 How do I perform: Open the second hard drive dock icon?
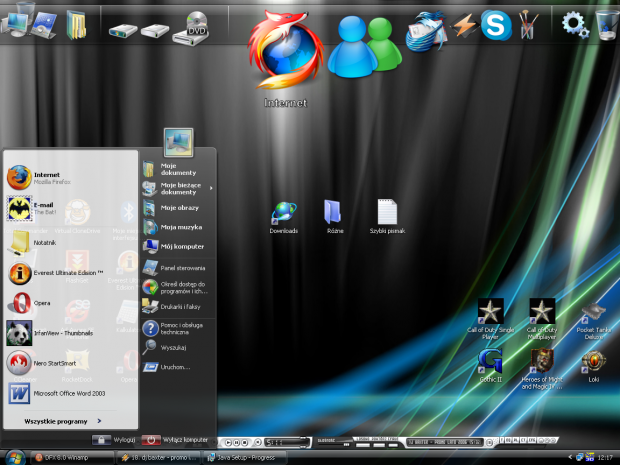pyautogui.click(x=155, y=30)
